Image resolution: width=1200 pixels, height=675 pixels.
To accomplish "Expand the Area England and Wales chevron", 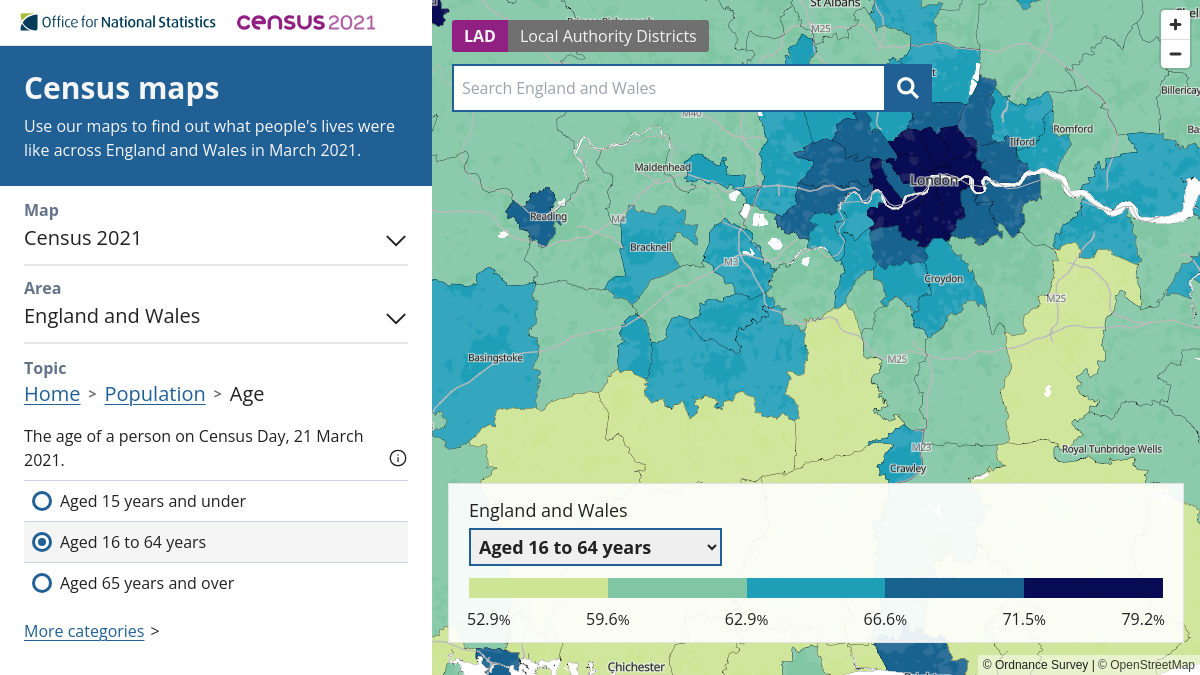I will [396, 318].
